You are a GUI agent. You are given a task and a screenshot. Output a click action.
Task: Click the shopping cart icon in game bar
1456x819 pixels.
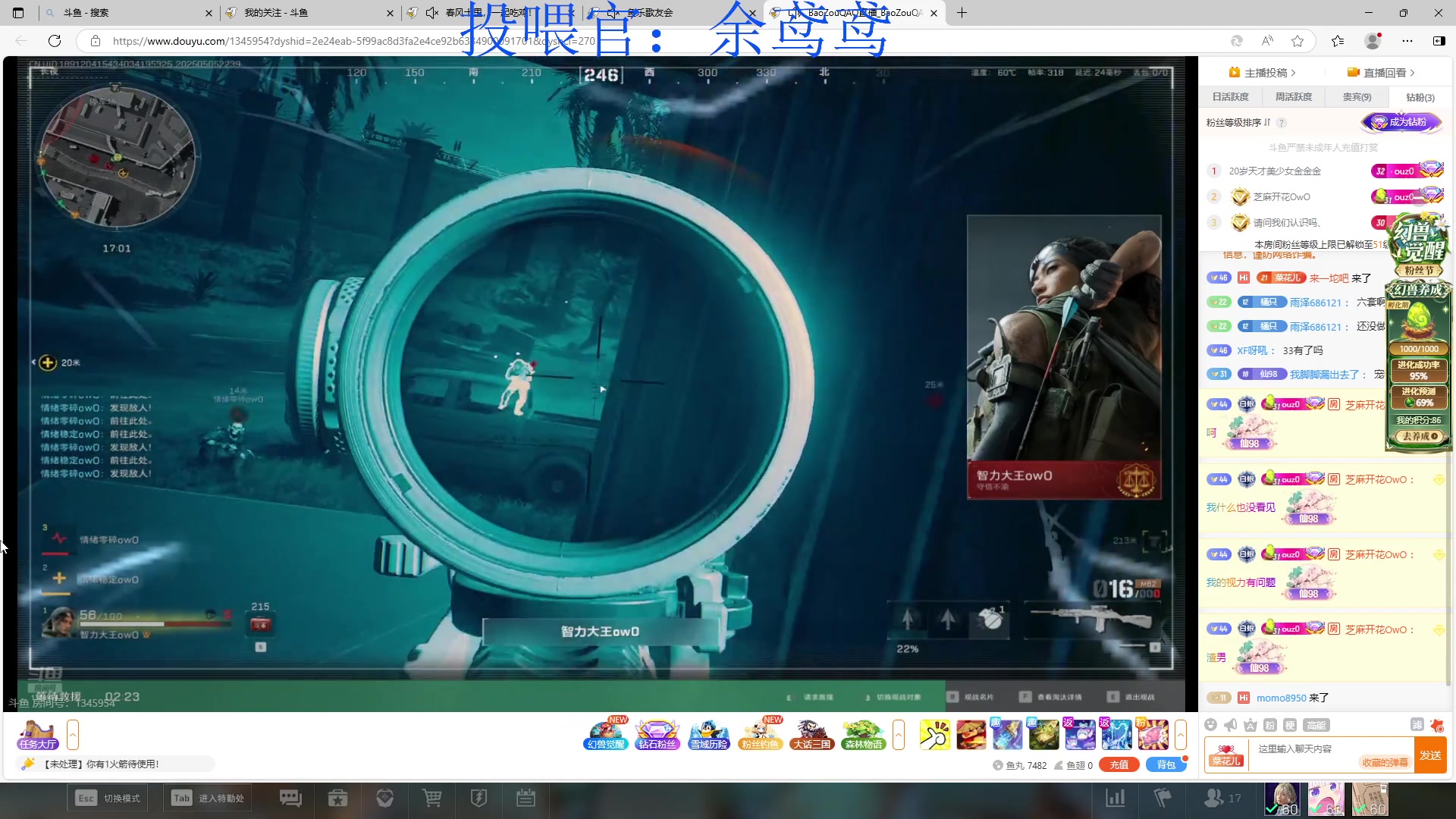(431, 798)
